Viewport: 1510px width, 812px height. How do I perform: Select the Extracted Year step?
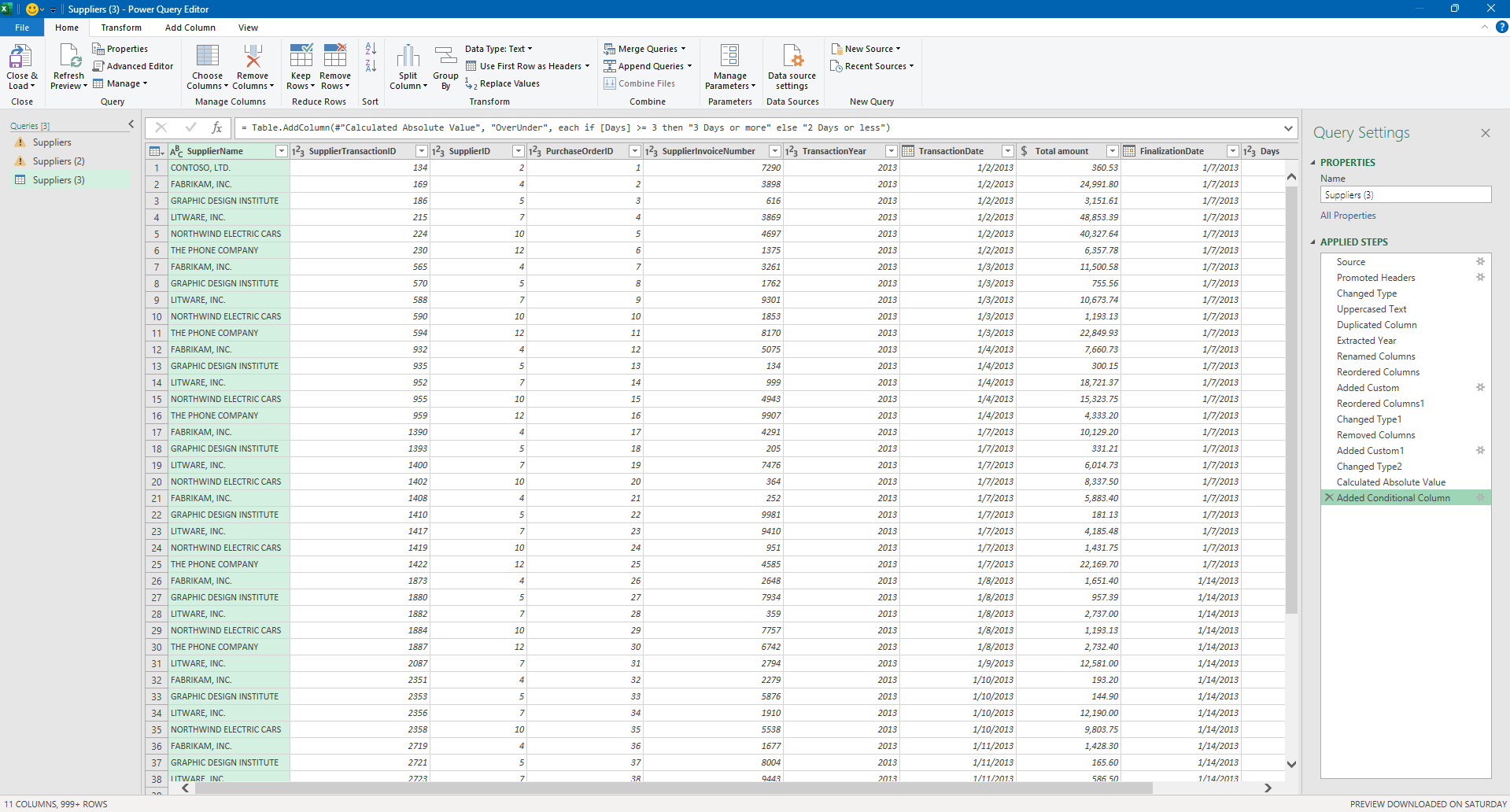click(x=1366, y=341)
